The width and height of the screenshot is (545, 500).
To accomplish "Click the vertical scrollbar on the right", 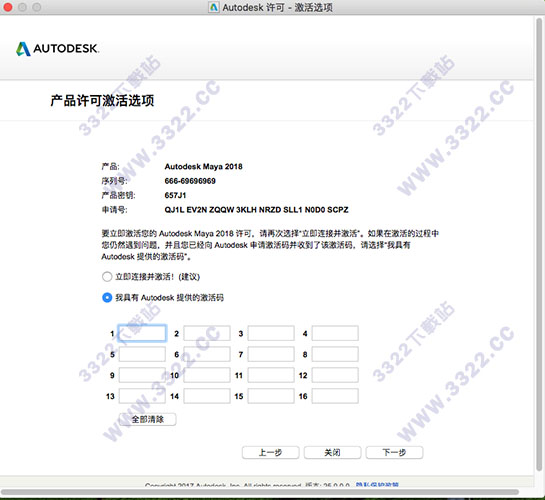I will pyautogui.click(x=539, y=243).
